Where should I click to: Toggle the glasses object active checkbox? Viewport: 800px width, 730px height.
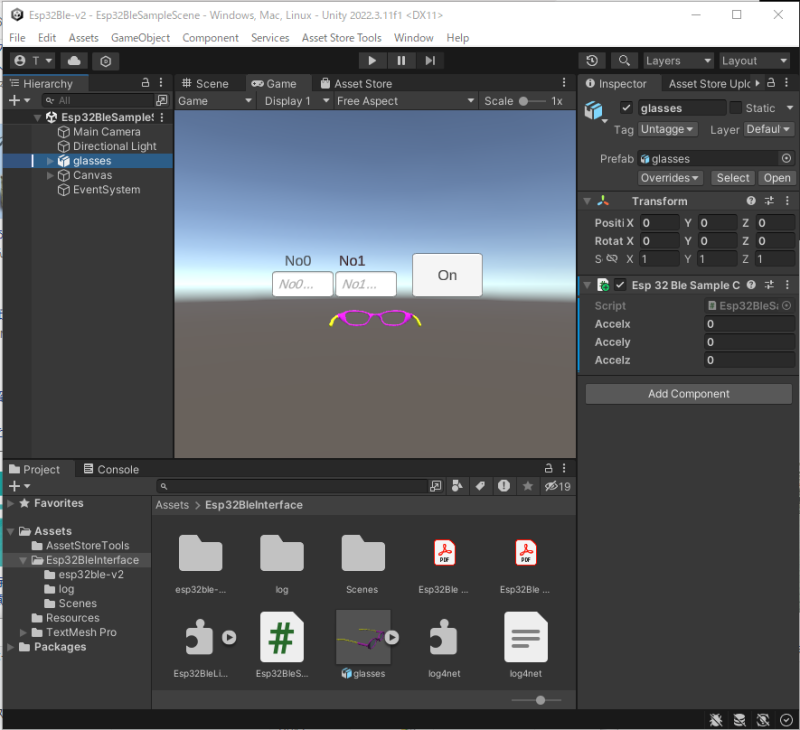pos(626,108)
